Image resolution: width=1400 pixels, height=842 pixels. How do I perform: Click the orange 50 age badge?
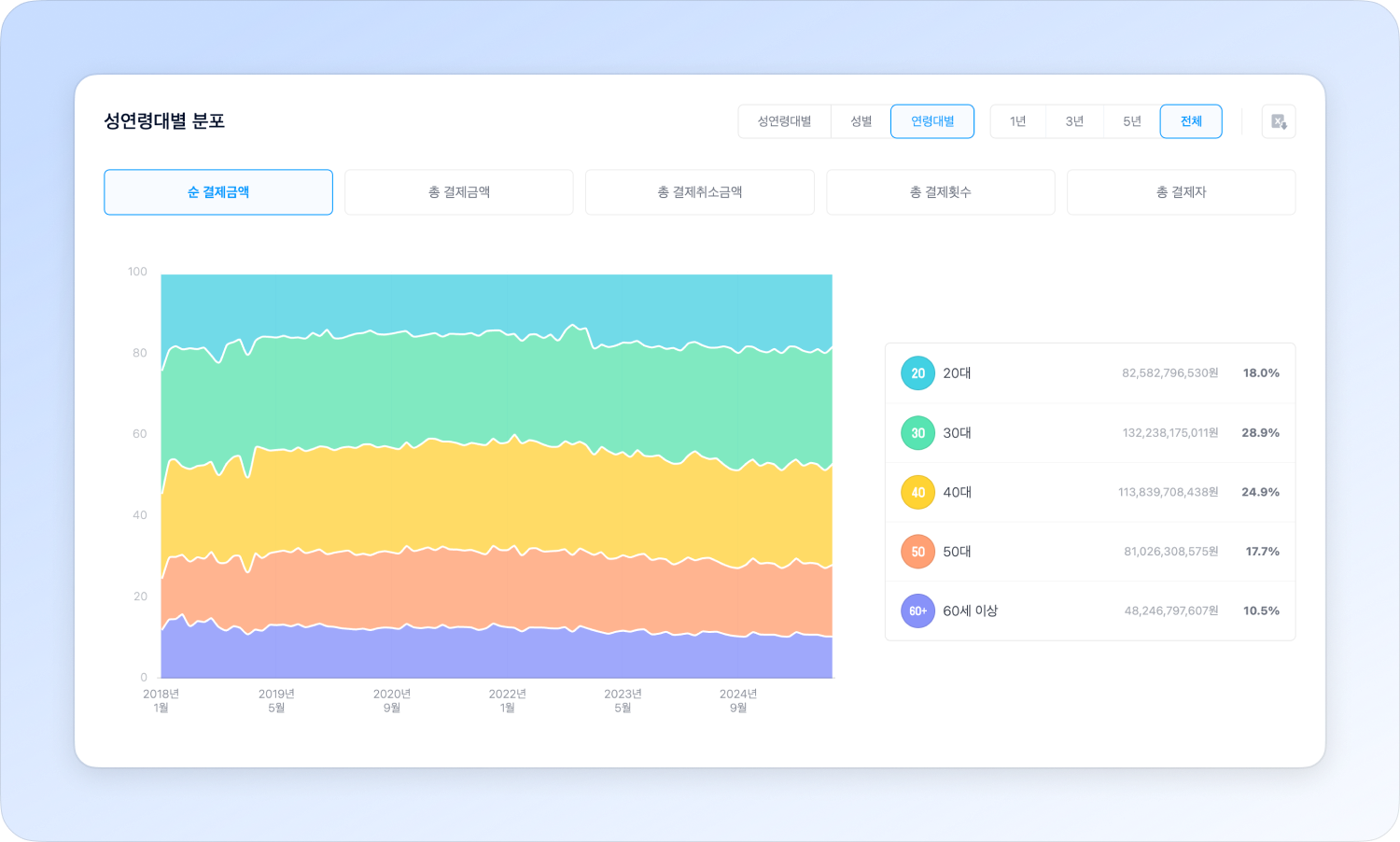coord(917,552)
